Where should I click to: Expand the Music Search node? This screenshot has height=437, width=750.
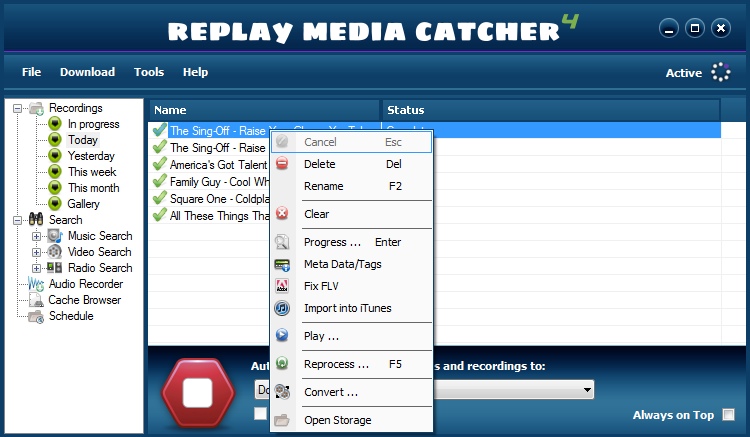pos(36,236)
